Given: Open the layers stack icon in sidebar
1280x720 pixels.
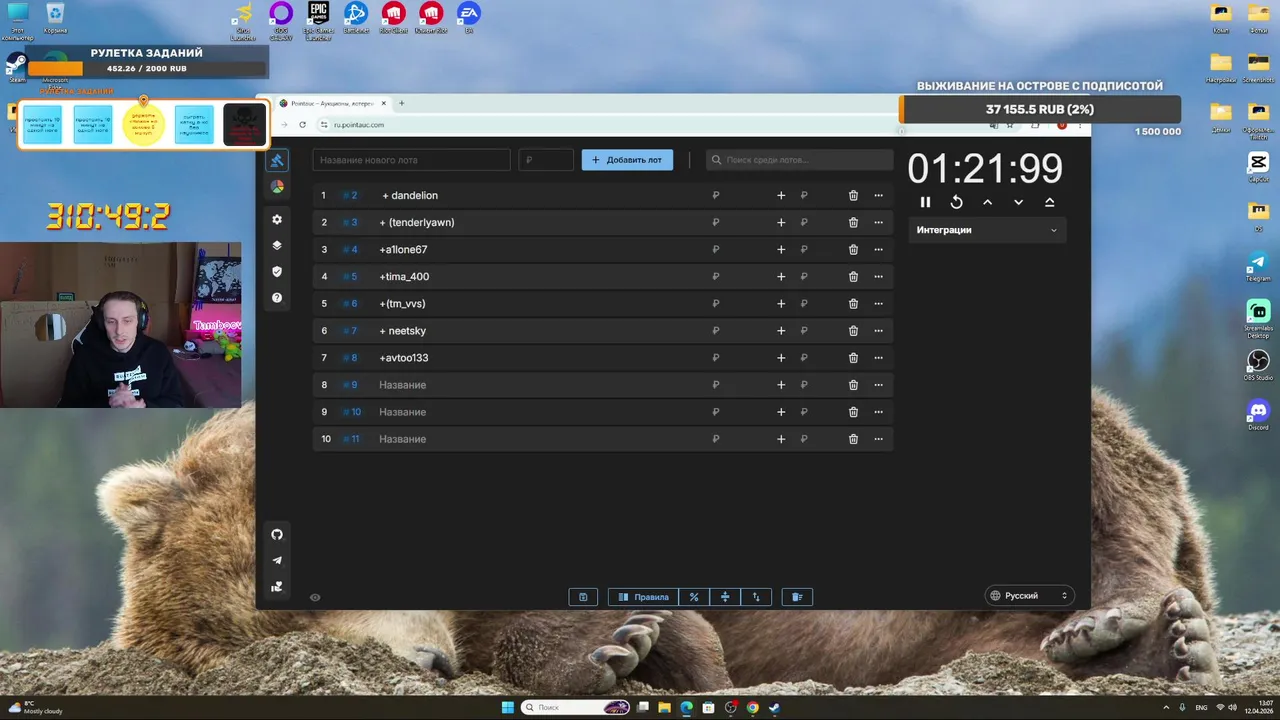Looking at the screenshot, I should point(277,245).
